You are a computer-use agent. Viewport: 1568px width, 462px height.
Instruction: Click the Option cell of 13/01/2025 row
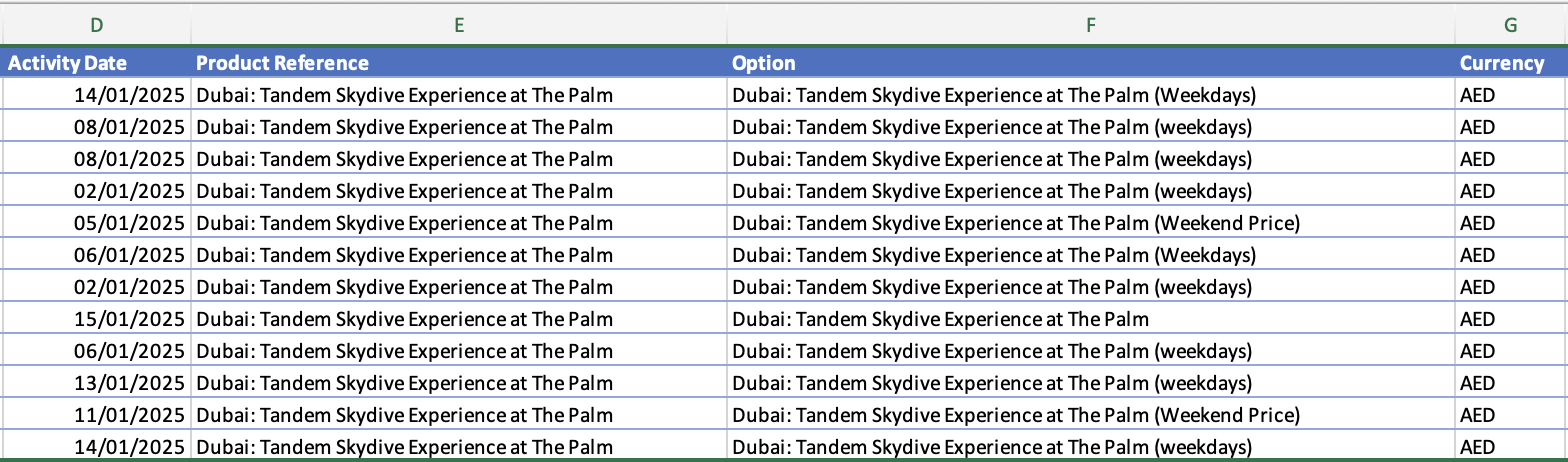pos(1091,383)
